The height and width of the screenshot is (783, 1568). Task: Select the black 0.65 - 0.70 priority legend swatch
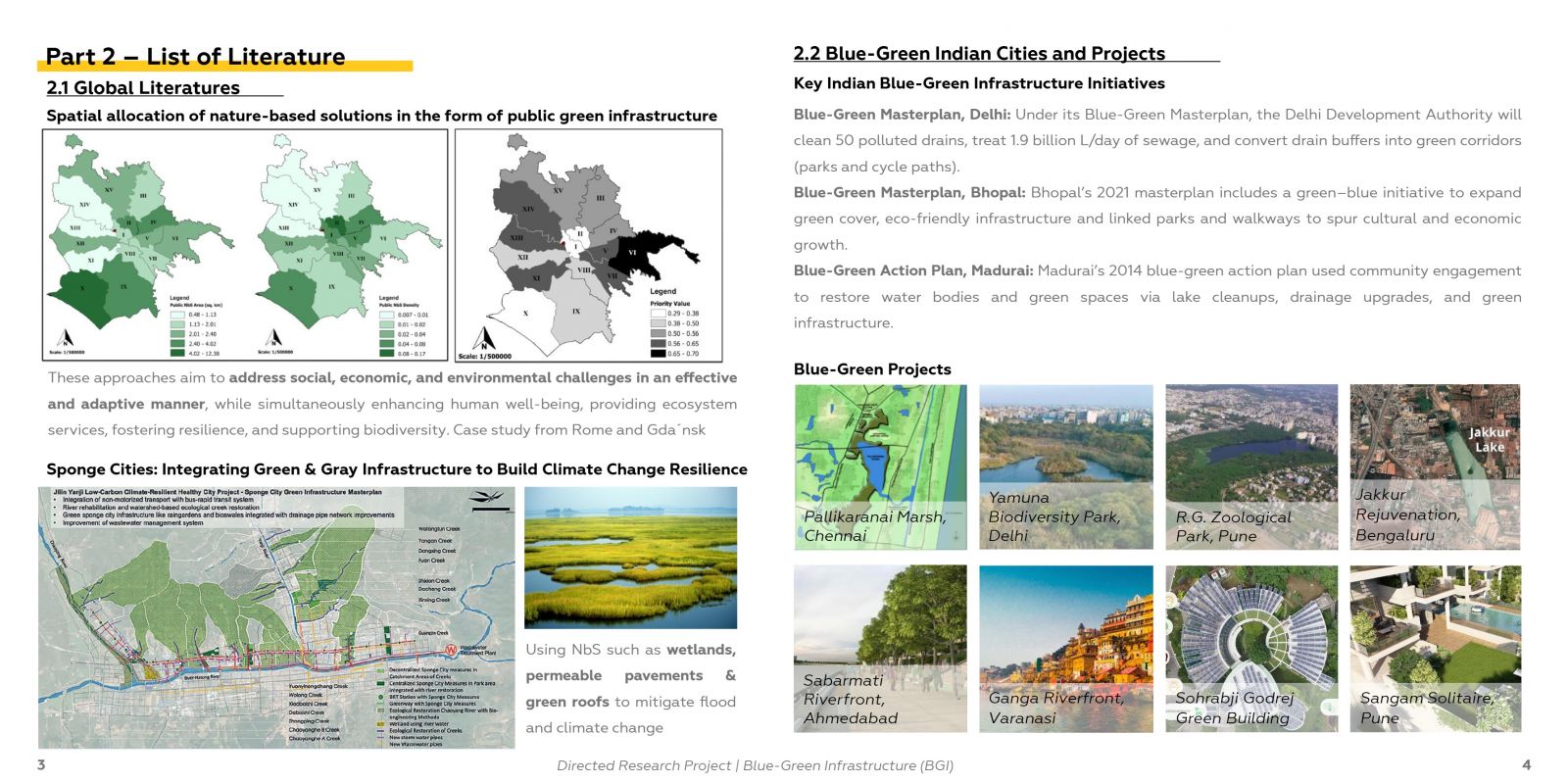point(659,354)
